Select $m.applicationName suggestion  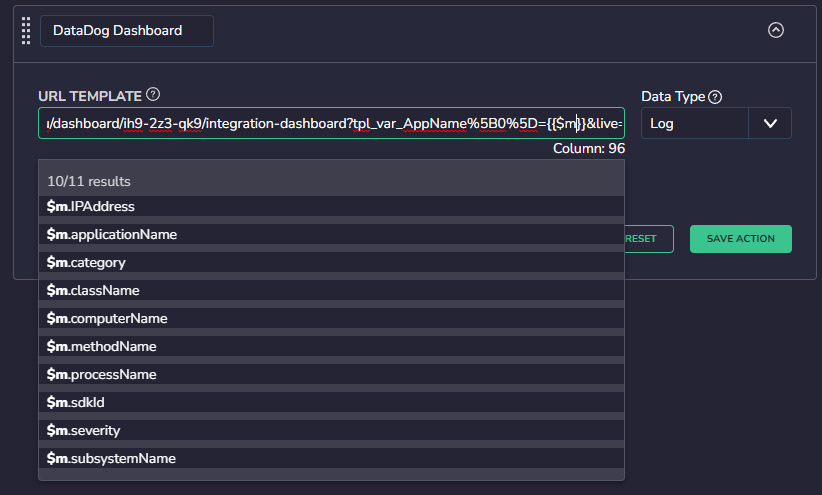(331, 234)
